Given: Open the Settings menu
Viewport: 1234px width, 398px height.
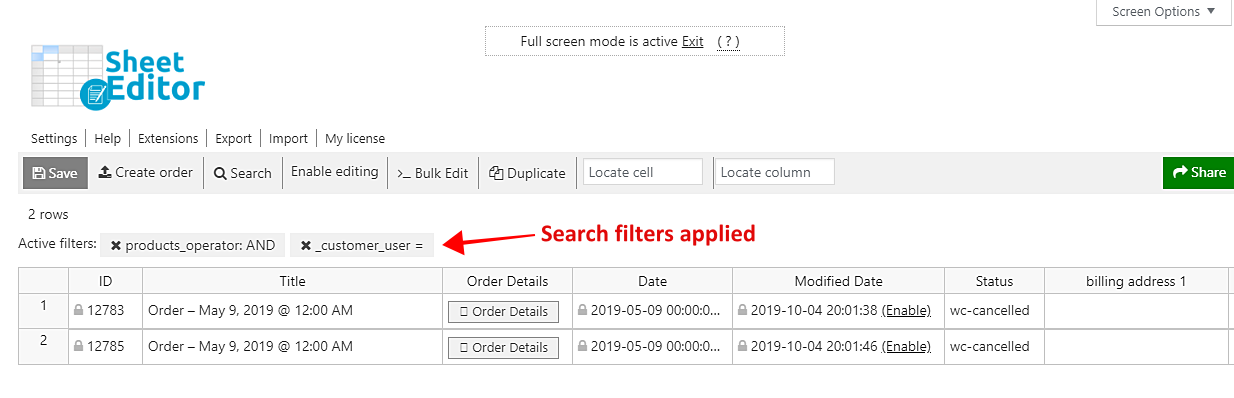Looking at the screenshot, I should pyautogui.click(x=54, y=139).
